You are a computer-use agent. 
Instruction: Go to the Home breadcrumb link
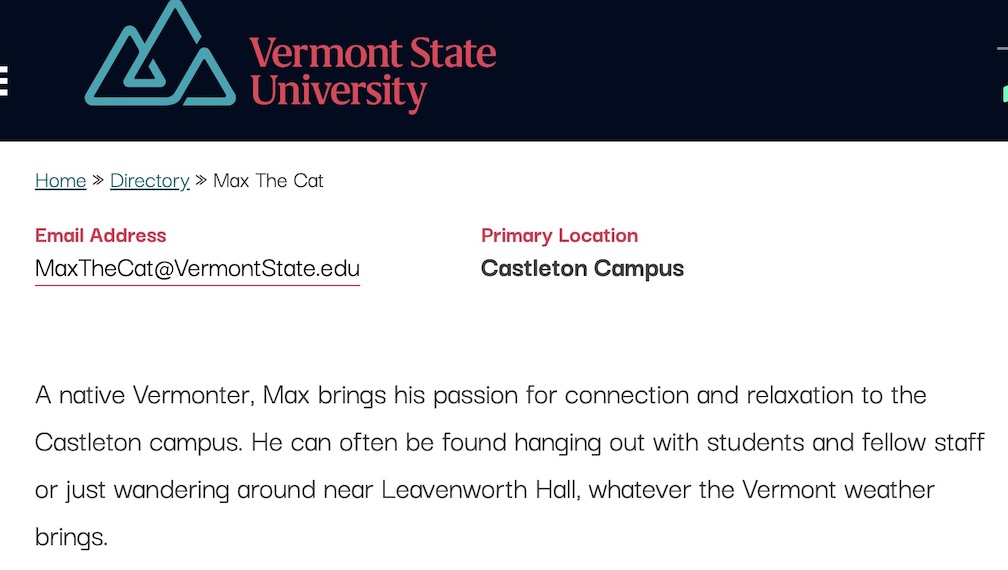tap(60, 181)
